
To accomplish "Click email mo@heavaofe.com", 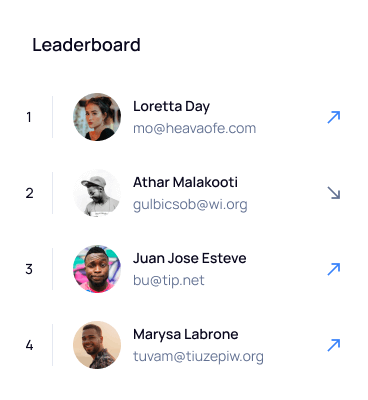I will pos(195,128).
